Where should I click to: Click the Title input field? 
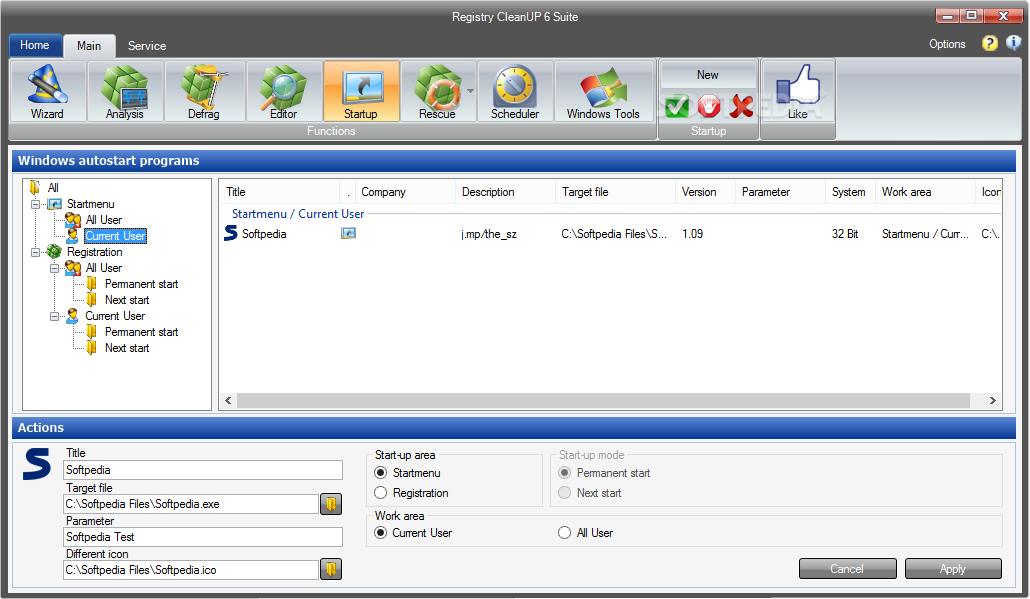coord(203,470)
